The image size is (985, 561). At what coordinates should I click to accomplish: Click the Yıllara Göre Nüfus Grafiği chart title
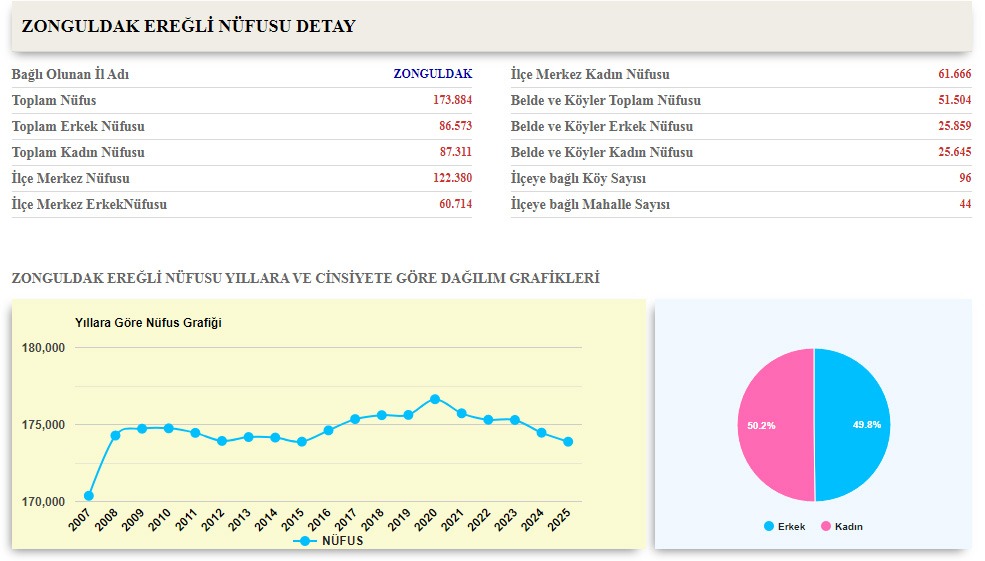[148, 323]
